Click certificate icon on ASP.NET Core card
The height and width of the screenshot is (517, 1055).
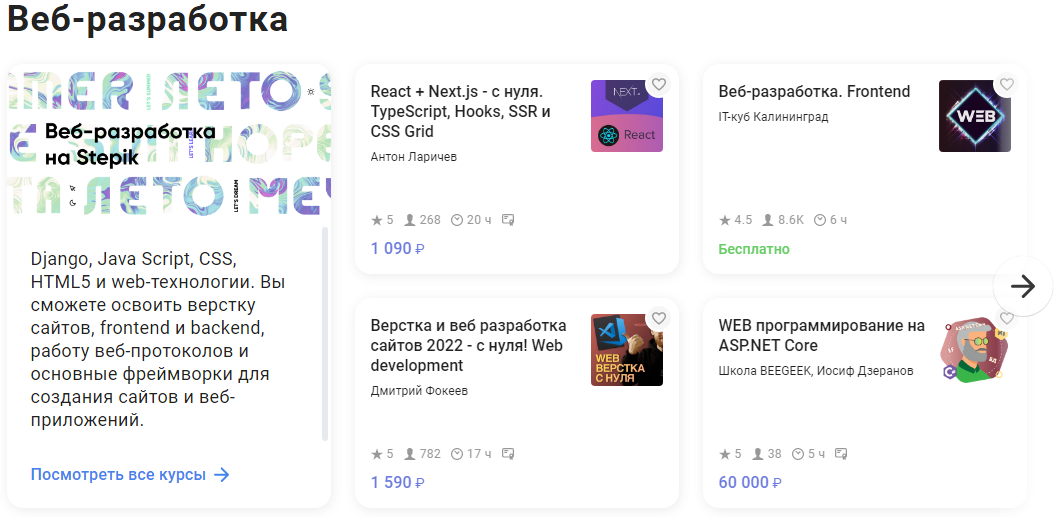(840, 454)
